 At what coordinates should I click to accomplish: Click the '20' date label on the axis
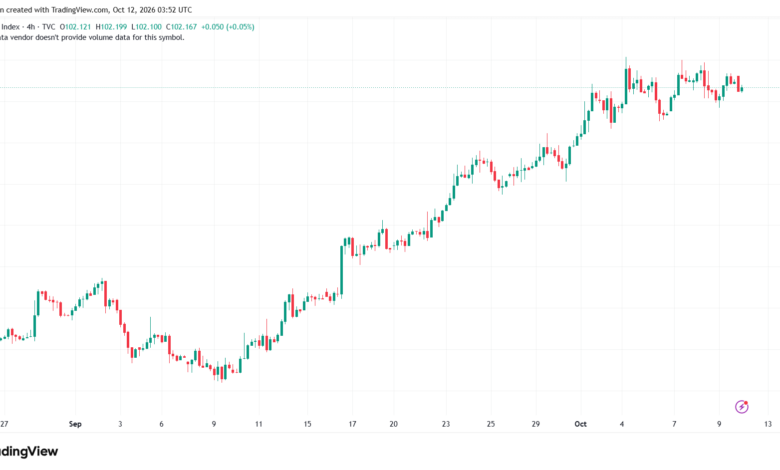(393, 424)
